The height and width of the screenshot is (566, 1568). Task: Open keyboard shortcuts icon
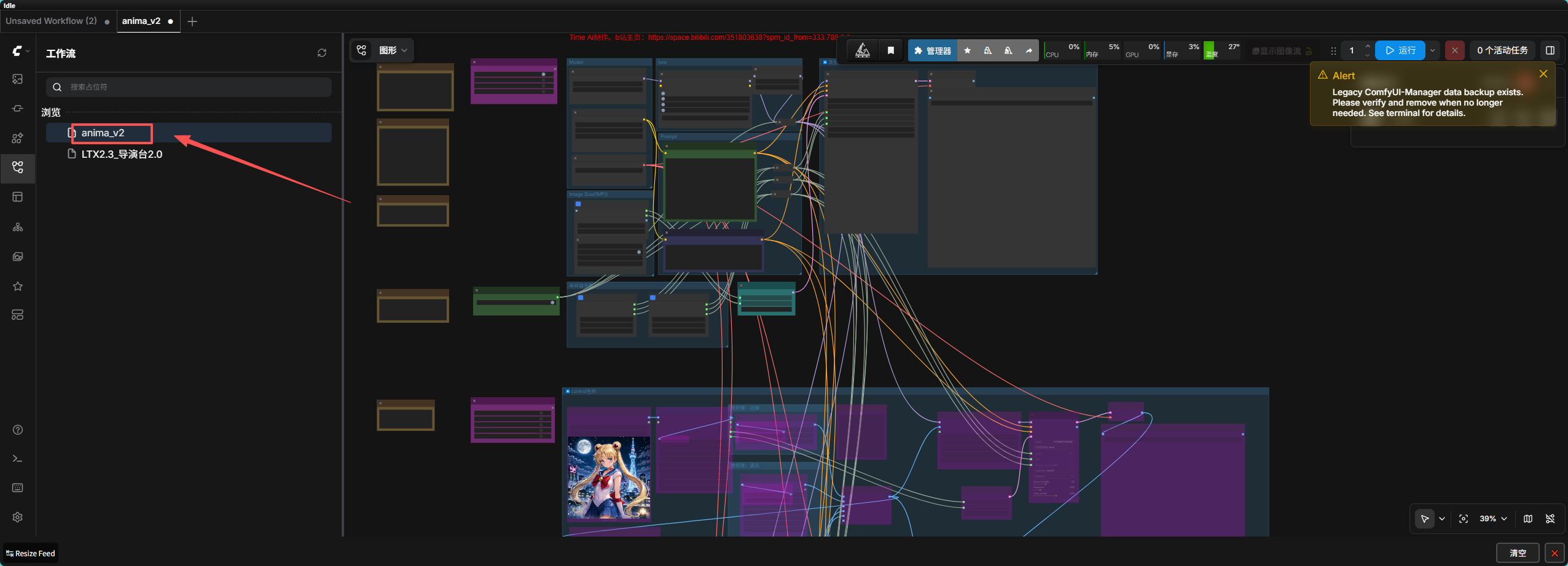[x=18, y=488]
